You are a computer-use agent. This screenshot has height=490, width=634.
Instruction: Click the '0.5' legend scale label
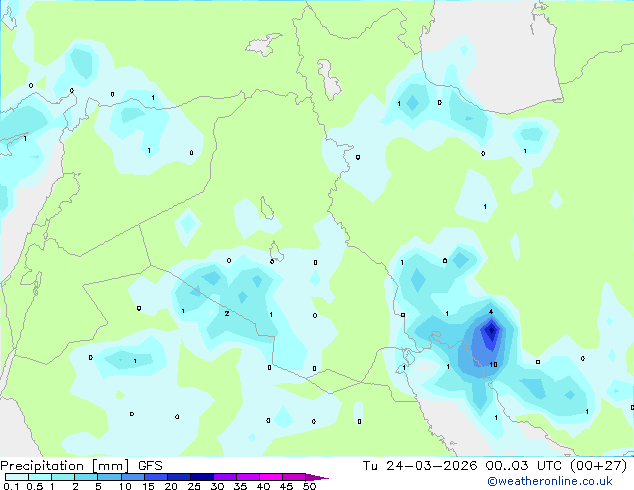(x=35, y=486)
